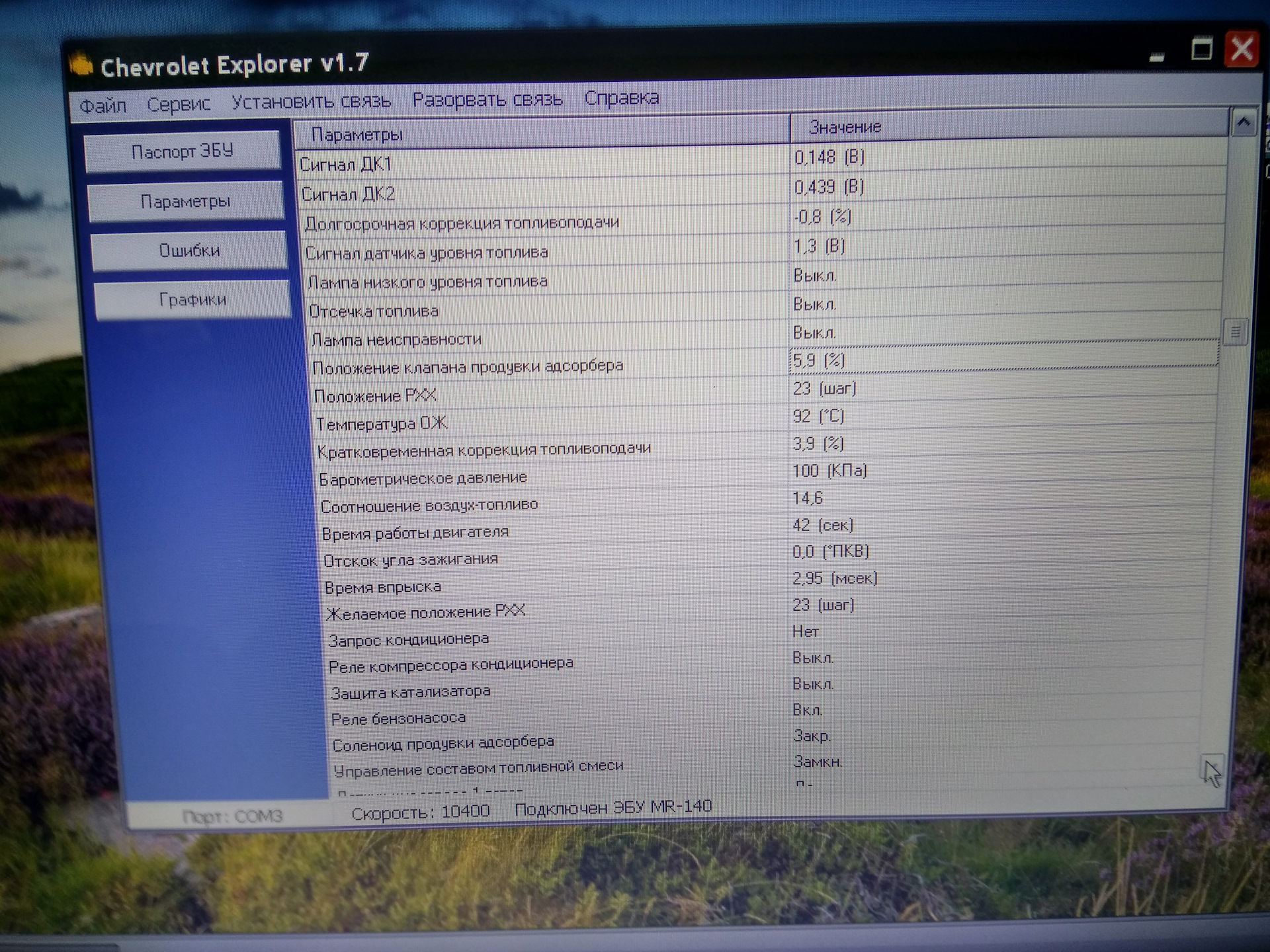Image resolution: width=1270 pixels, height=952 pixels.
Task: Click the value 0,148 (В)
Action: (829, 157)
